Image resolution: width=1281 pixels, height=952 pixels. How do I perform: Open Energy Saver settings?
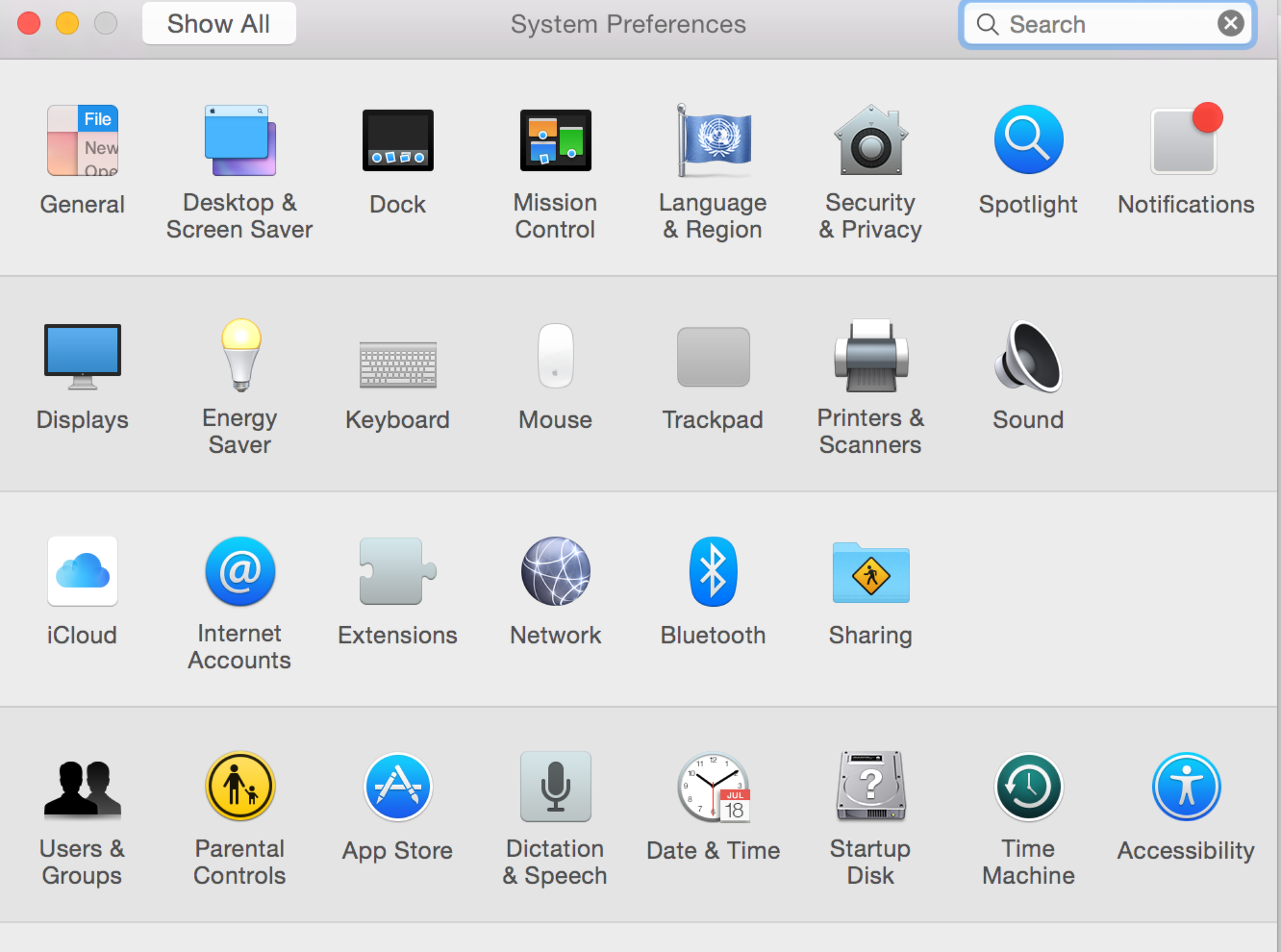click(x=240, y=355)
